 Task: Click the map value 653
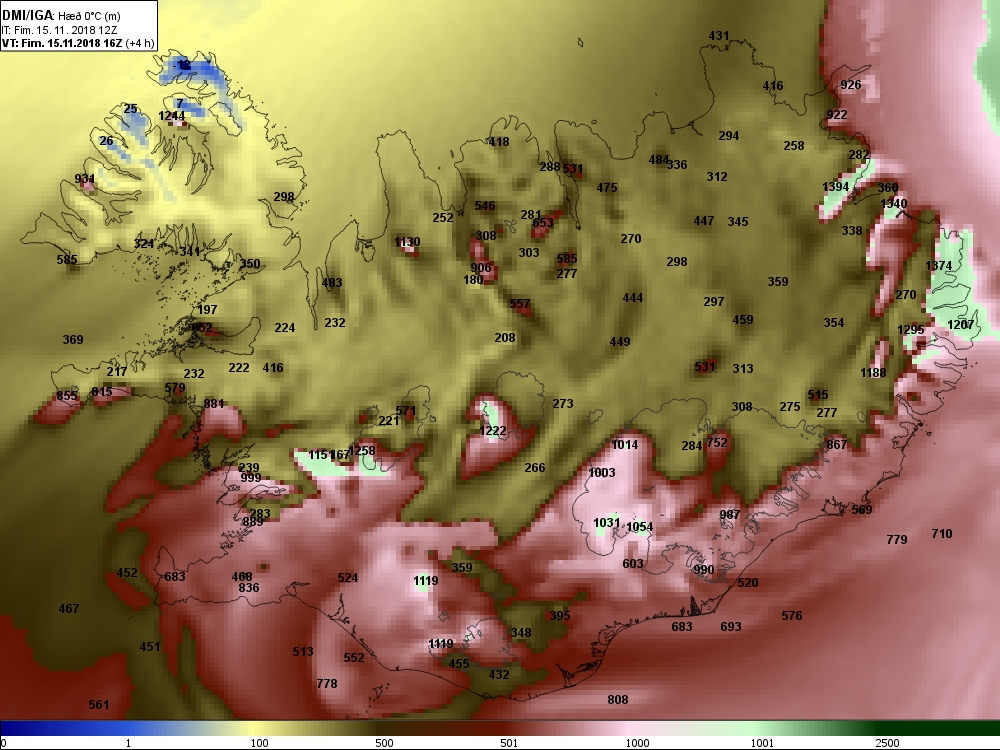pos(543,223)
